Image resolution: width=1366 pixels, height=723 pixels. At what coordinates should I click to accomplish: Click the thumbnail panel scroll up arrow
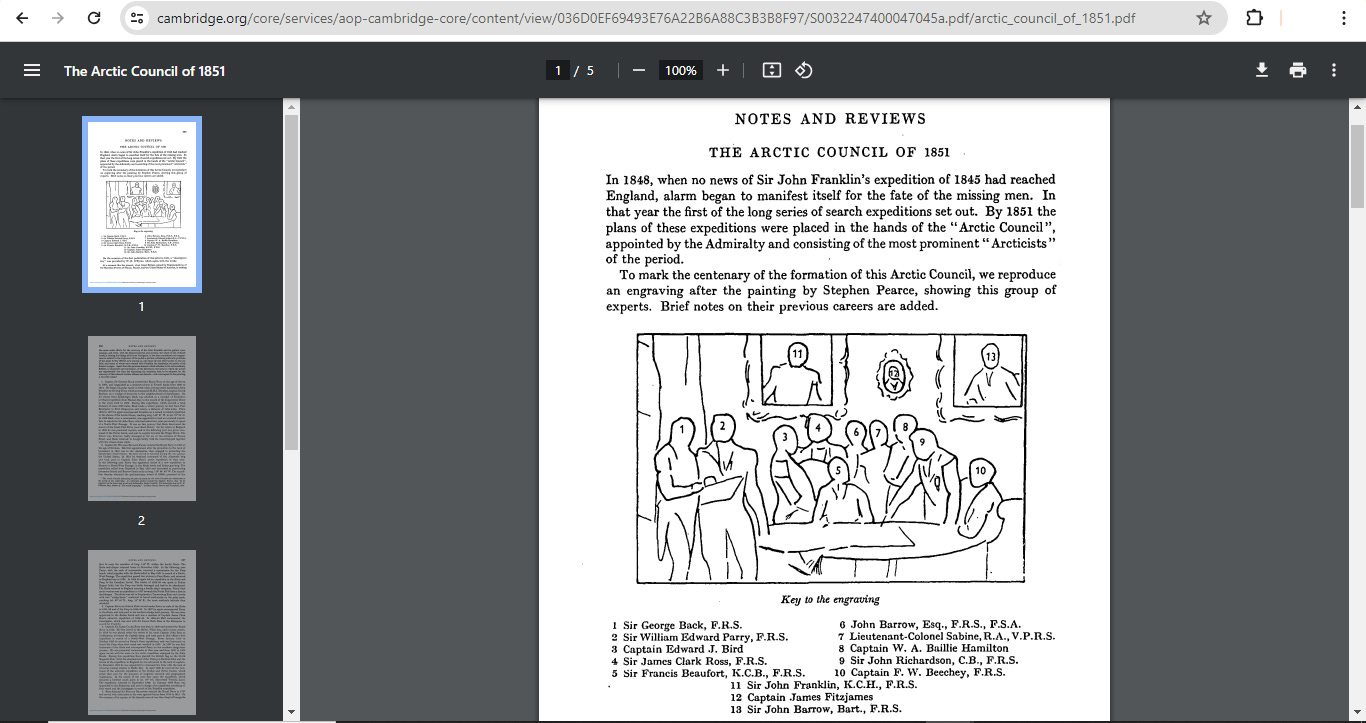(x=292, y=105)
